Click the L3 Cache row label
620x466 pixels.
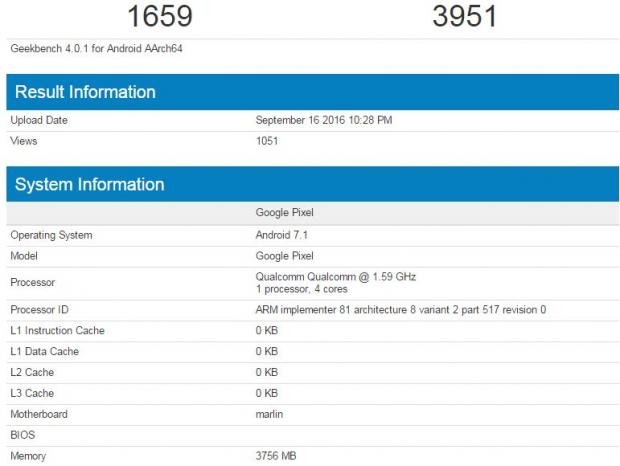(32, 394)
